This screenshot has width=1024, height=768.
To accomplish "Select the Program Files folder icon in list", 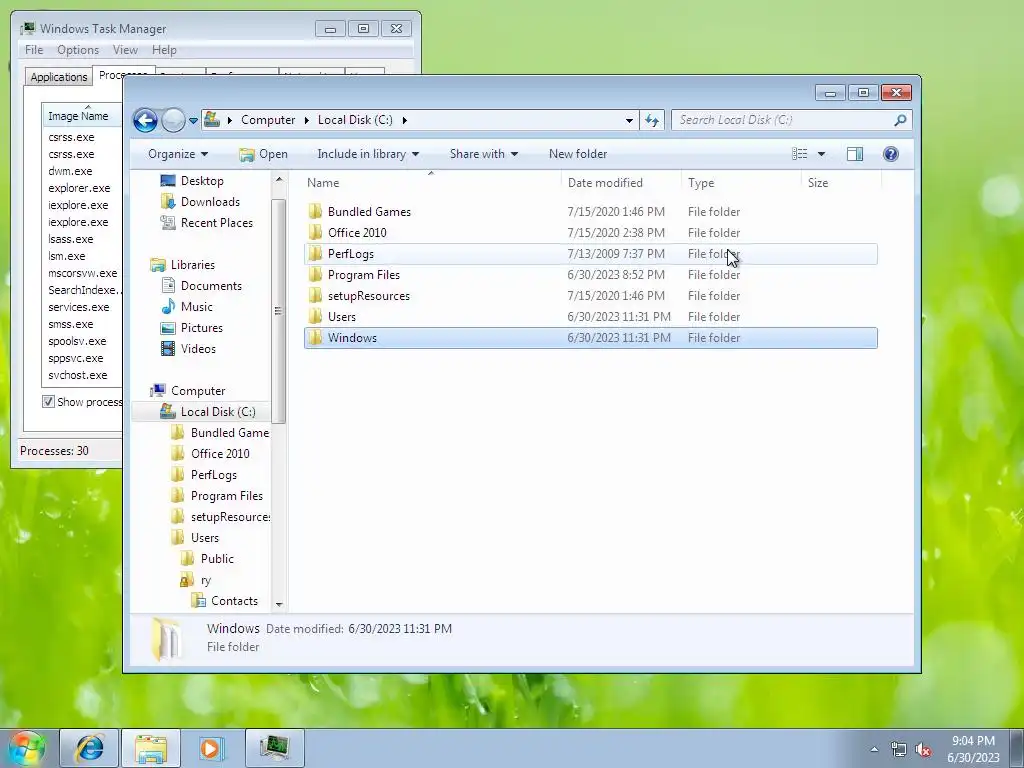I will 315,274.
